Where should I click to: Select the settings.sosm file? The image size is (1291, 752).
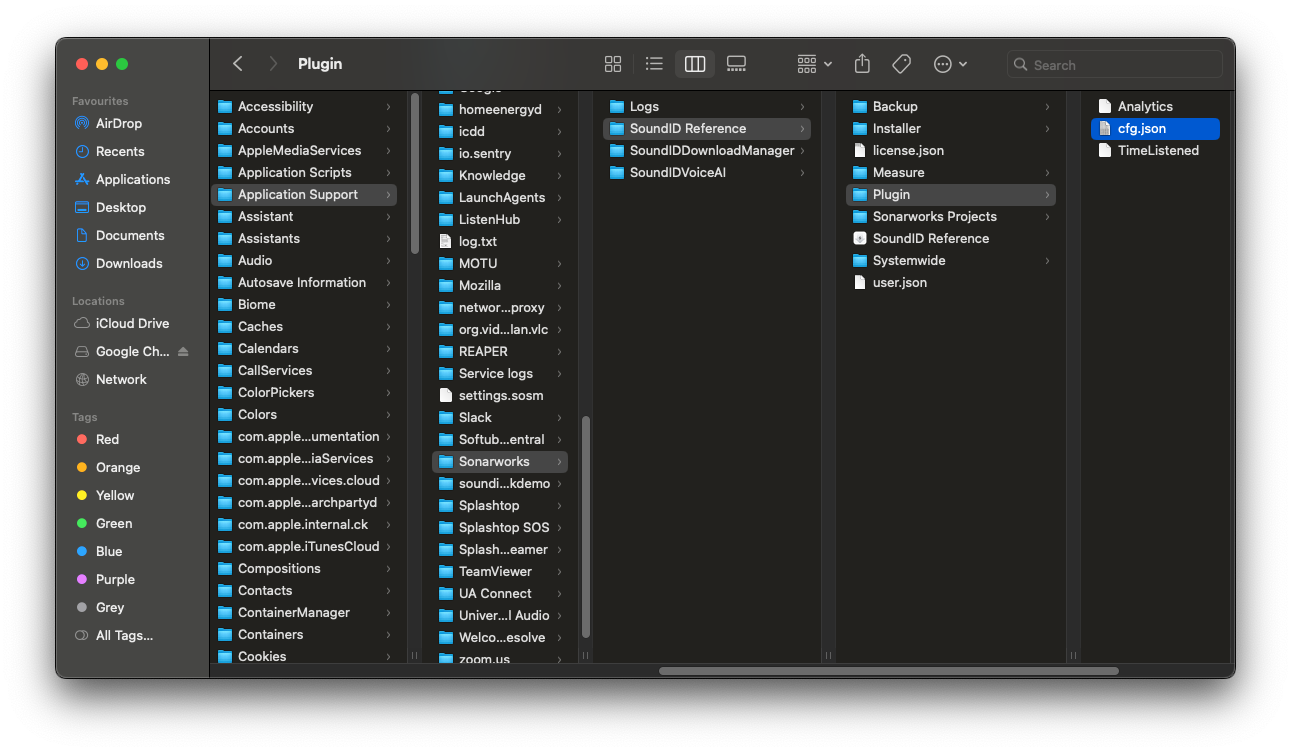(499, 396)
